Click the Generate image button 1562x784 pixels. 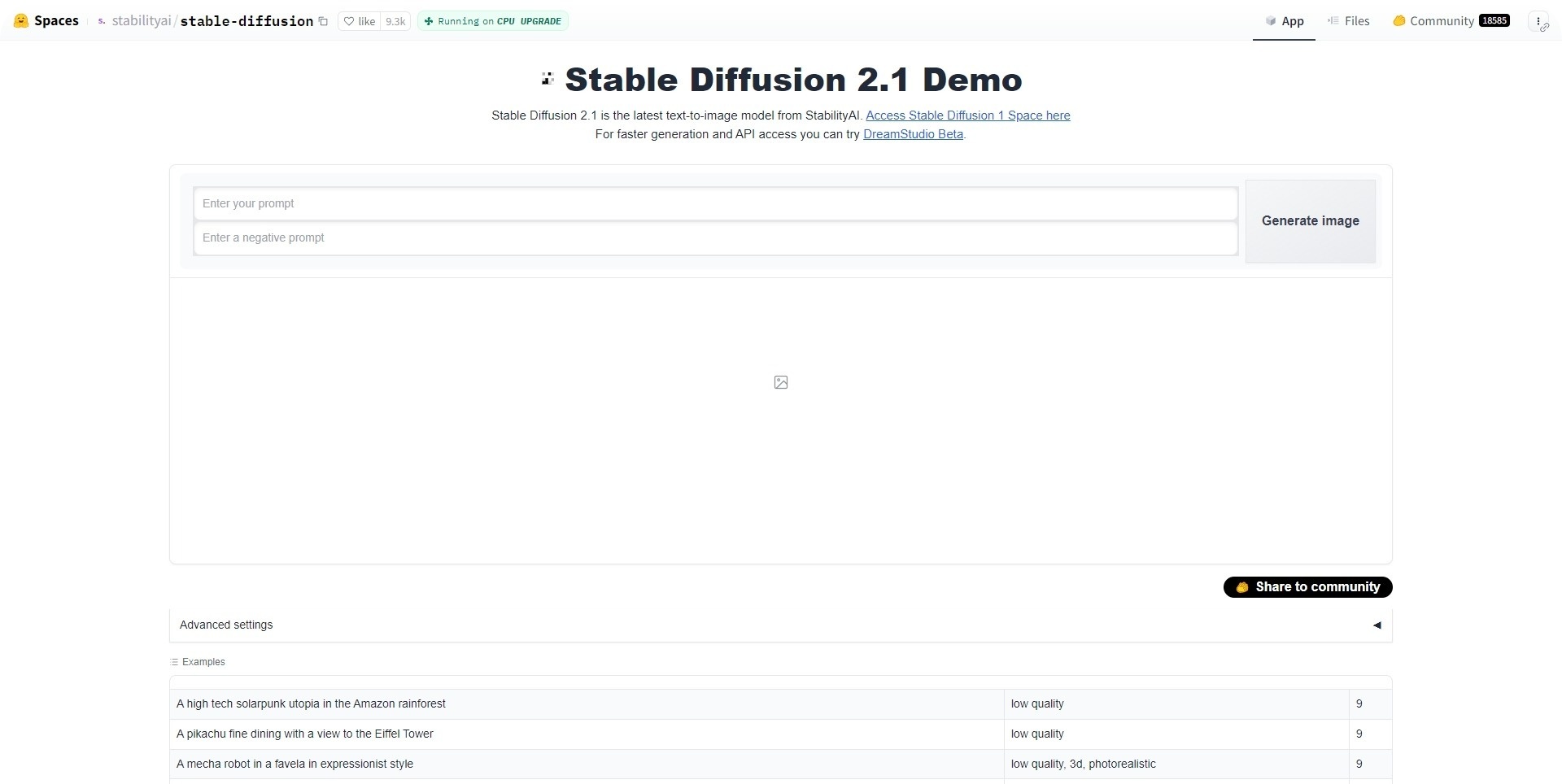click(x=1311, y=221)
